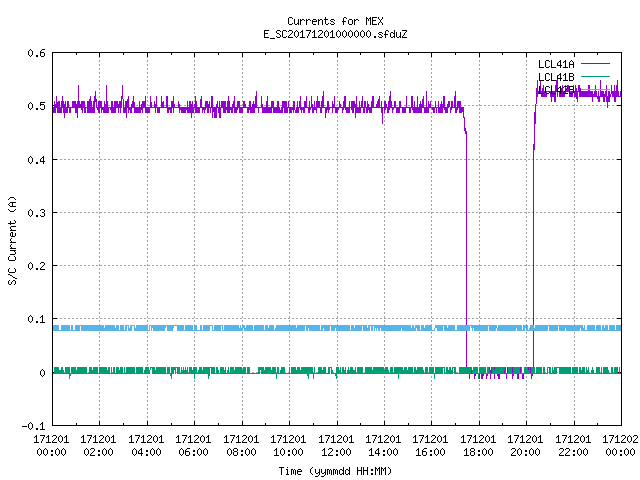This screenshot has width=640, height=480.
Task: Click the x-axis label '171201 08:00'
Action: click(x=241, y=446)
